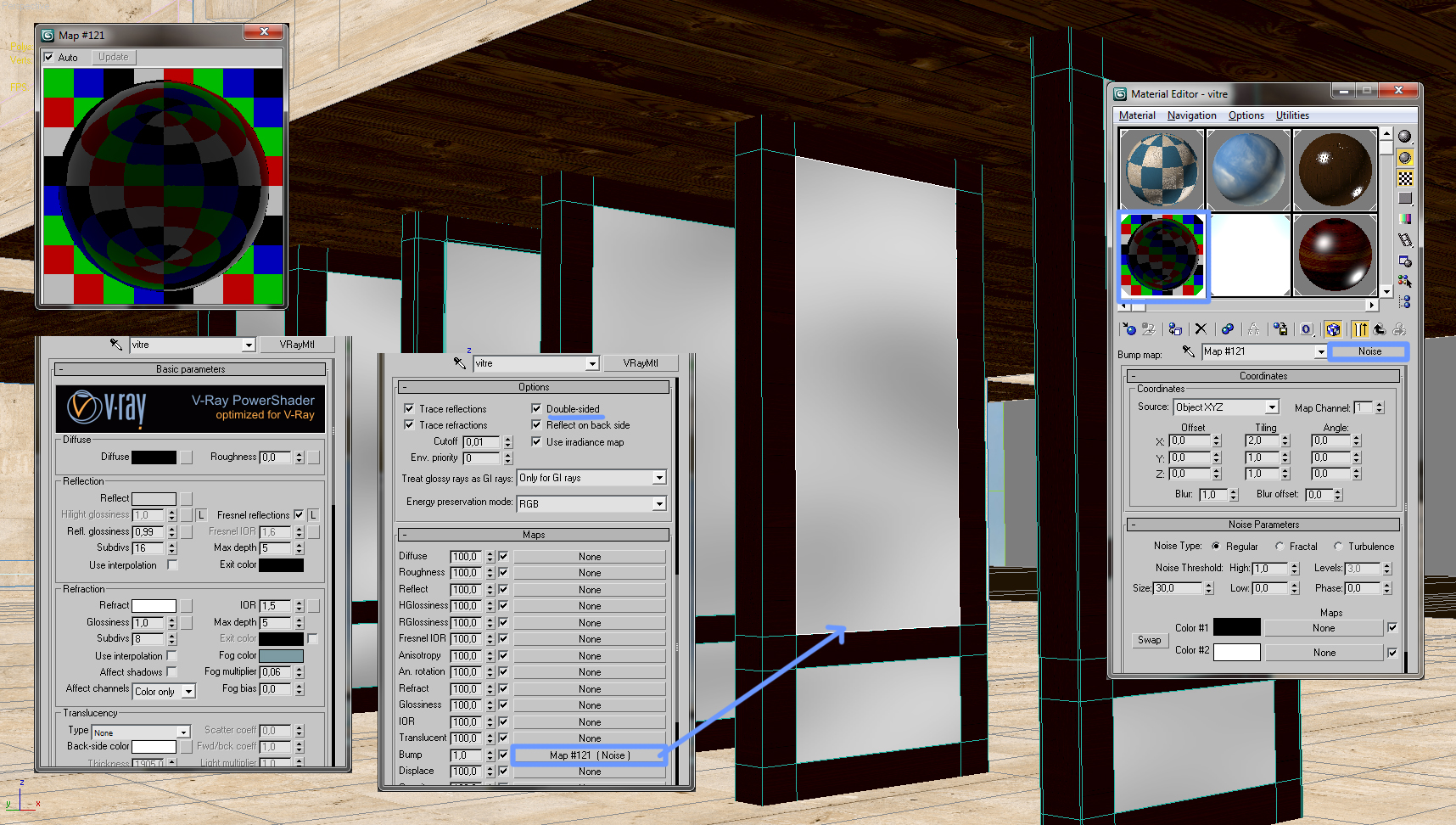Open the Sample Type sphere flyout
This screenshot has width=1456, height=825.
click(x=1405, y=137)
